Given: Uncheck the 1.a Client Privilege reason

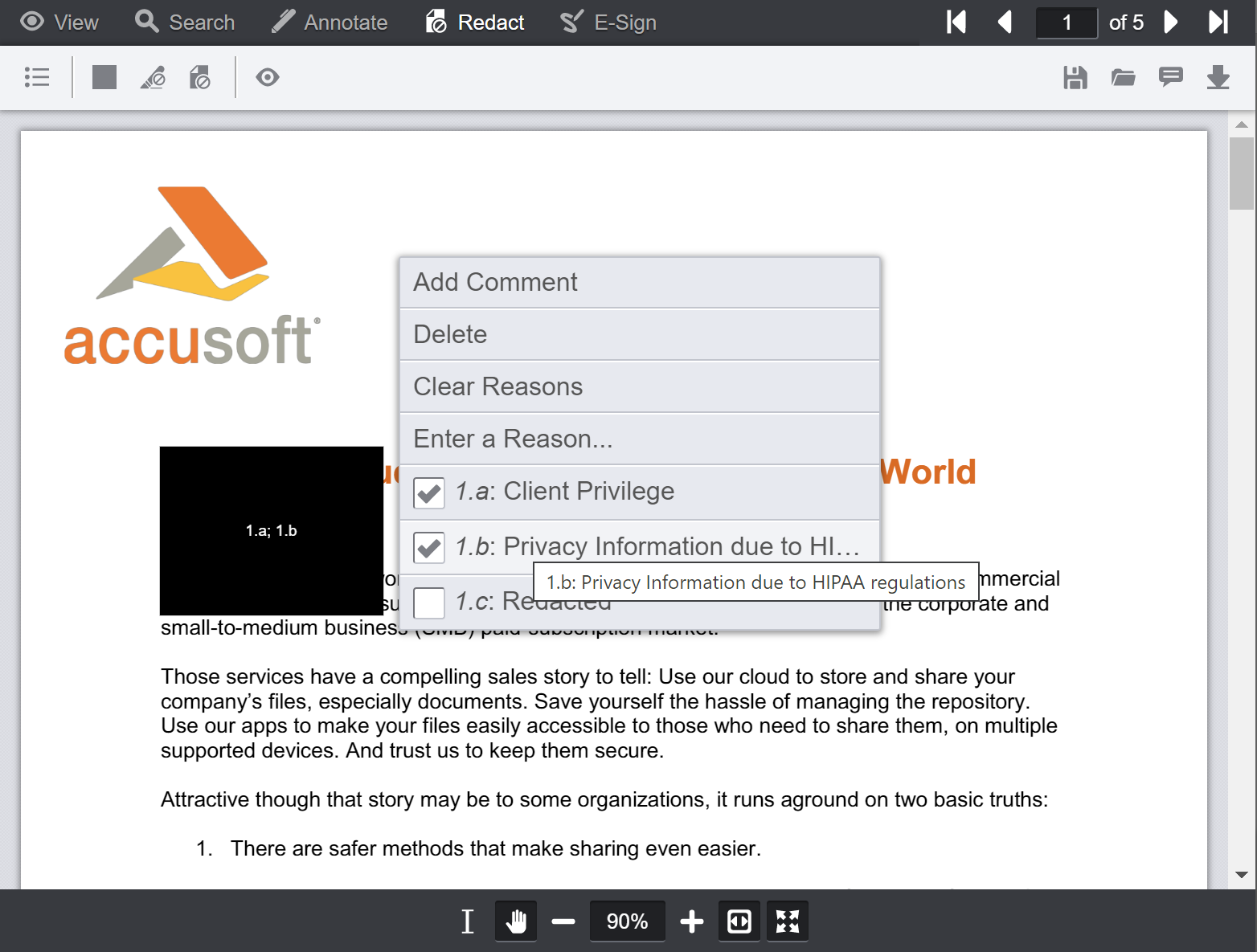Looking at the screenshot, I should pyautogui.click(x=429, y=492).
